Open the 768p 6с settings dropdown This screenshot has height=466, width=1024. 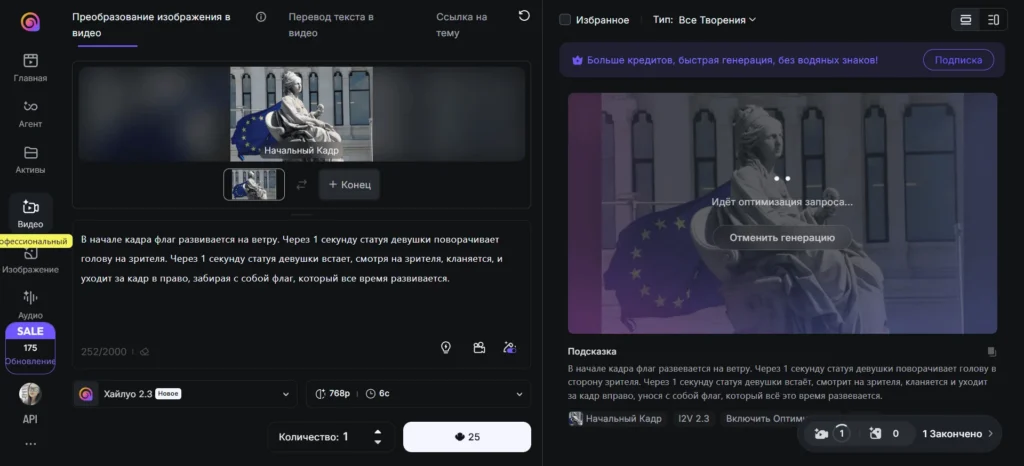[418, 394]
